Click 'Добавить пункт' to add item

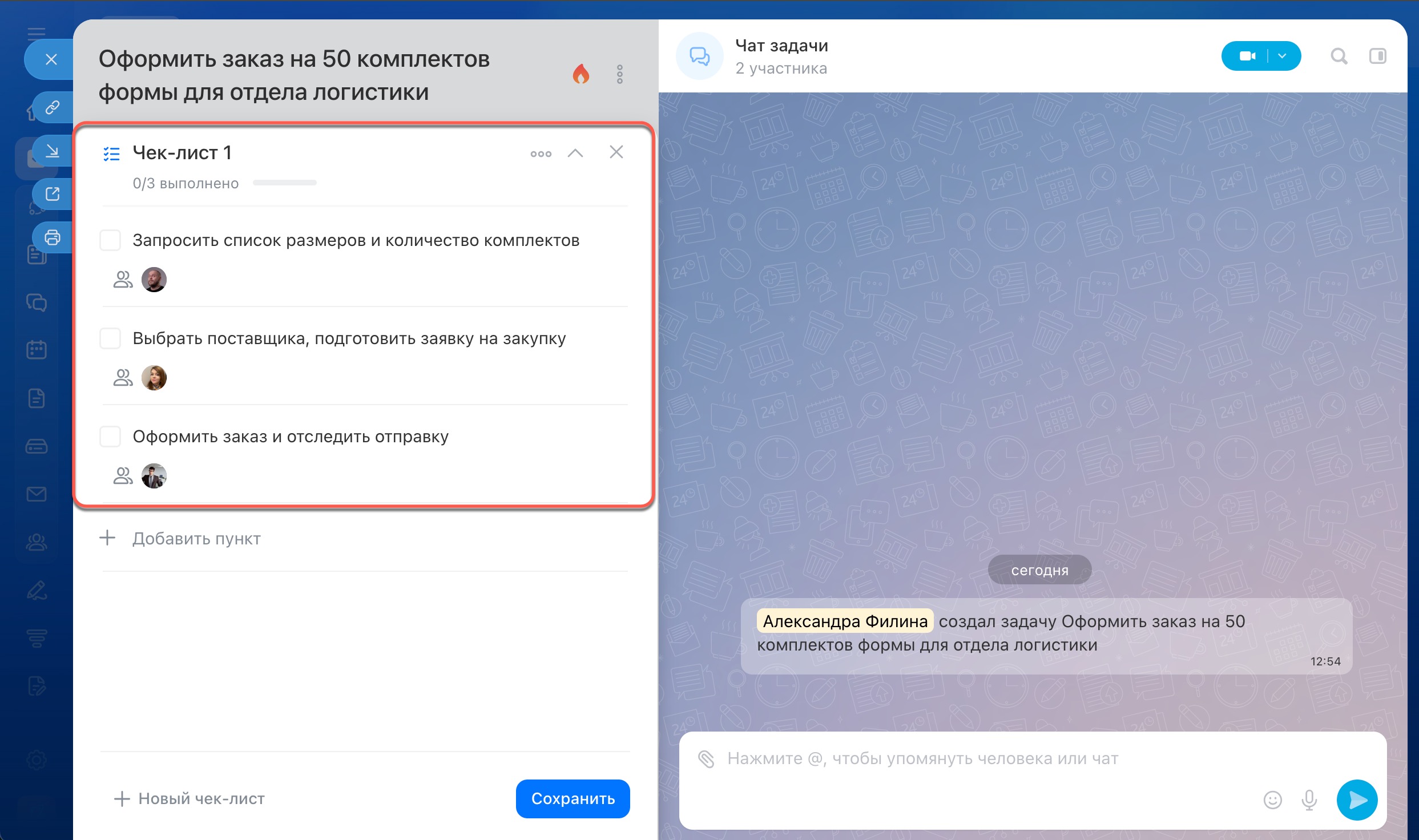coord(196,538)
